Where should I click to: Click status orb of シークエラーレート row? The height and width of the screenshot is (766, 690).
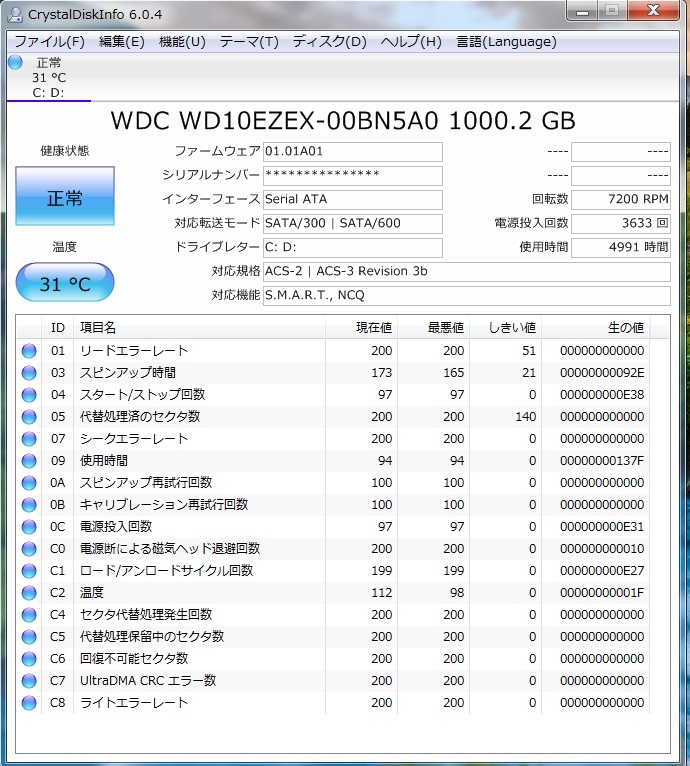point(29,439)
